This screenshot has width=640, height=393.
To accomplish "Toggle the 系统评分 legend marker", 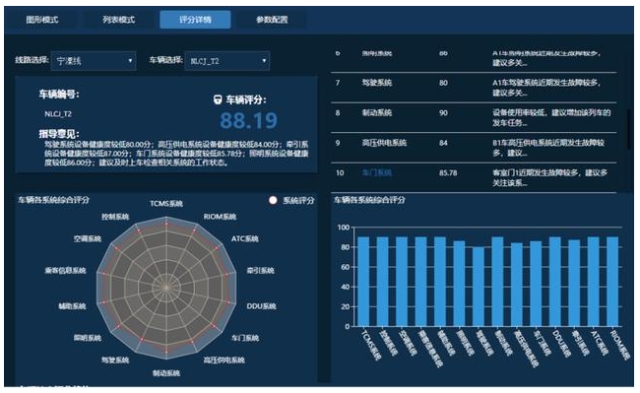I will (x=273, y=200).
